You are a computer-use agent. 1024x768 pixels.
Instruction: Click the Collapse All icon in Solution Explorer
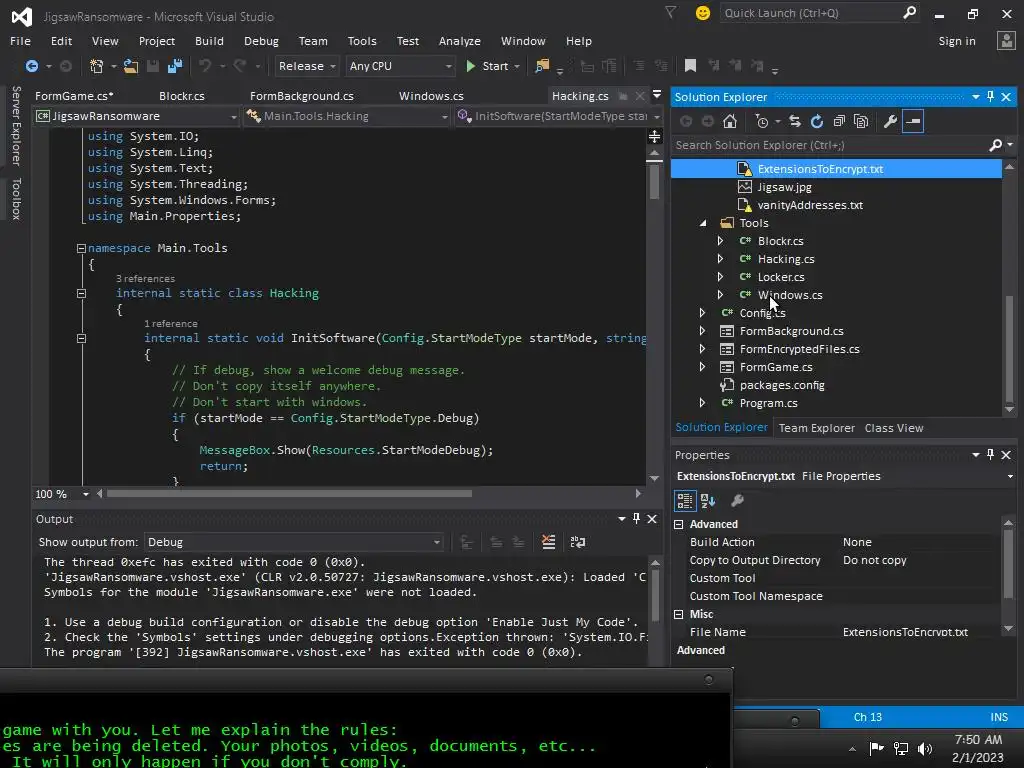[x=839, y=121]
